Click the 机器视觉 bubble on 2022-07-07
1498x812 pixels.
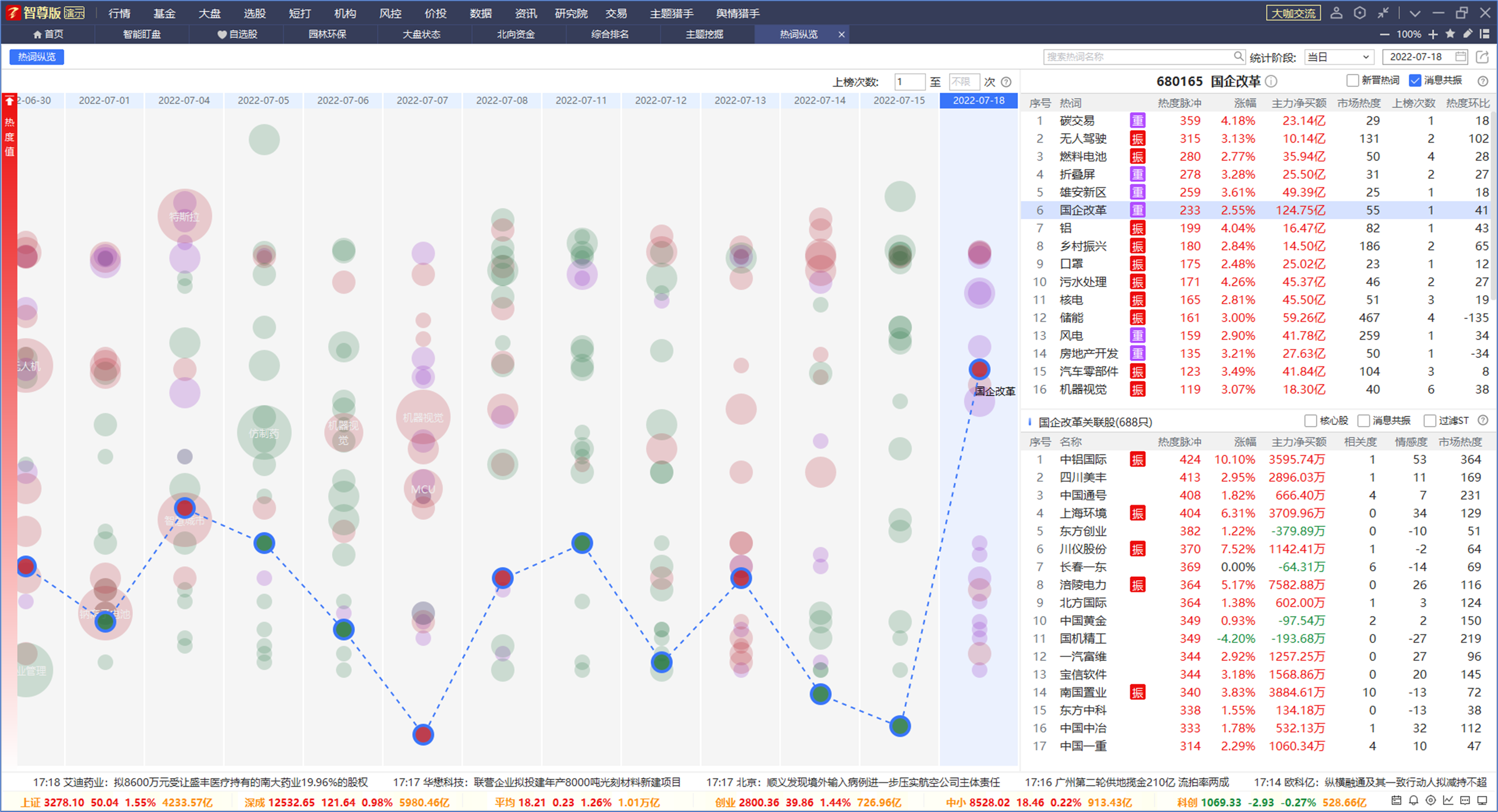point(423,417)
